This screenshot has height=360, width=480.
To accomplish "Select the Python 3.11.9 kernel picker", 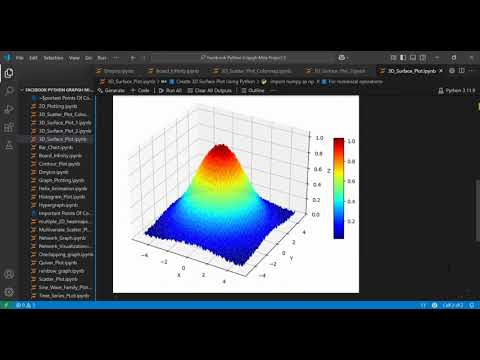I will pyautogui.click(x=456, y=90).
